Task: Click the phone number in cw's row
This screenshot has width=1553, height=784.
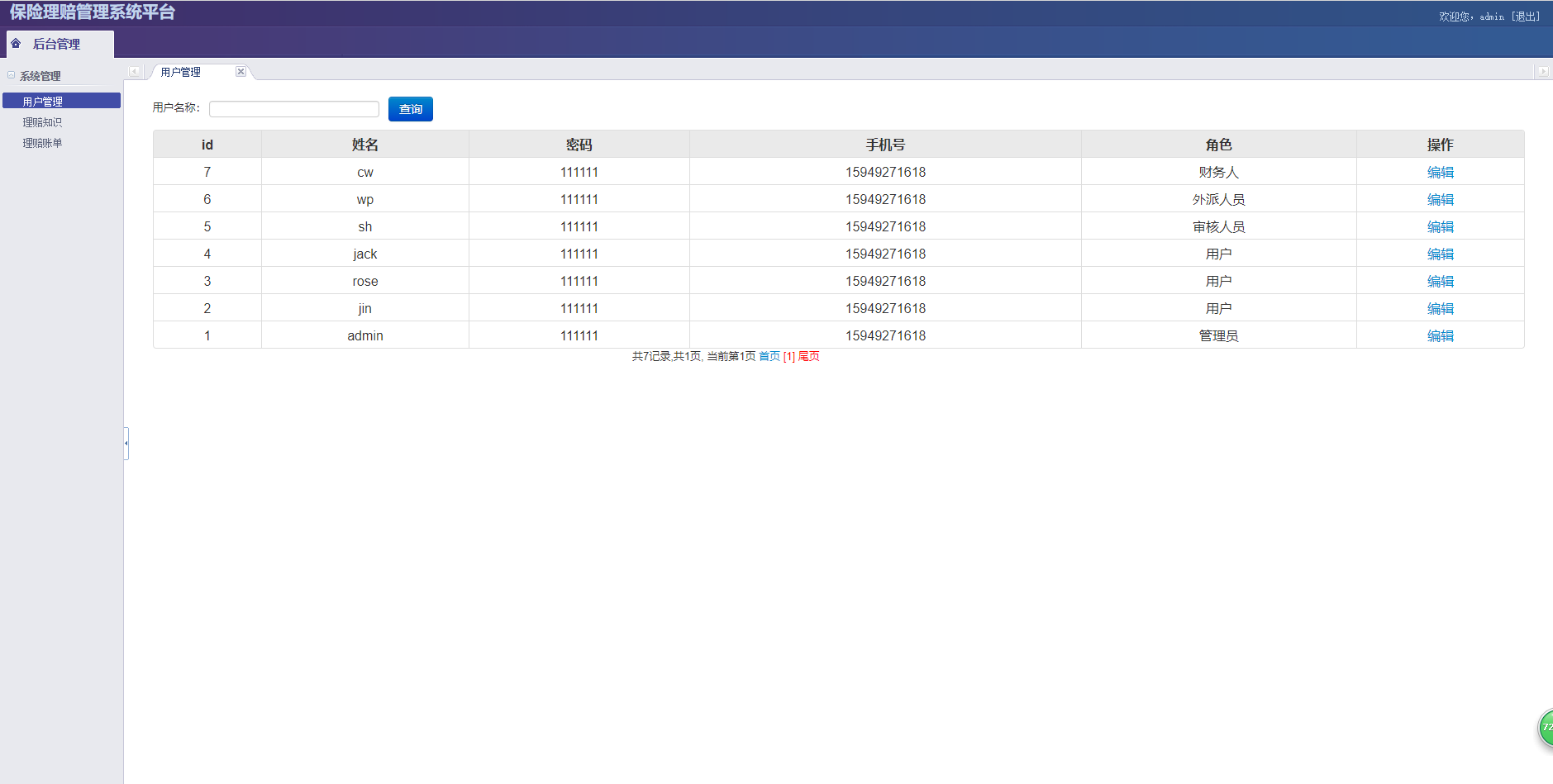Action: pyautogui.click(x=885, y=172)
